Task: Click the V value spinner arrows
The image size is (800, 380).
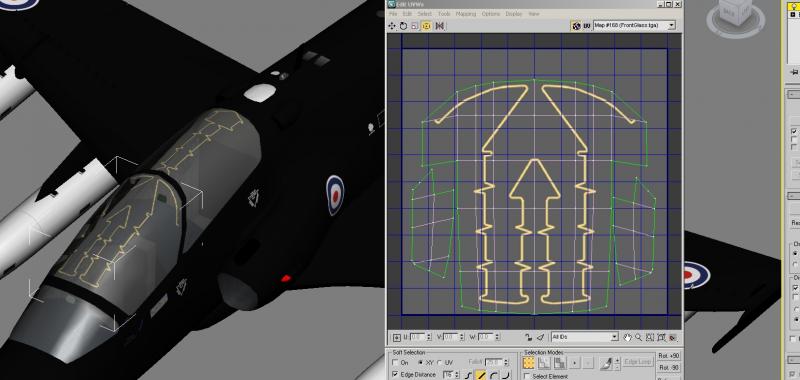Action: coord(462,337)
